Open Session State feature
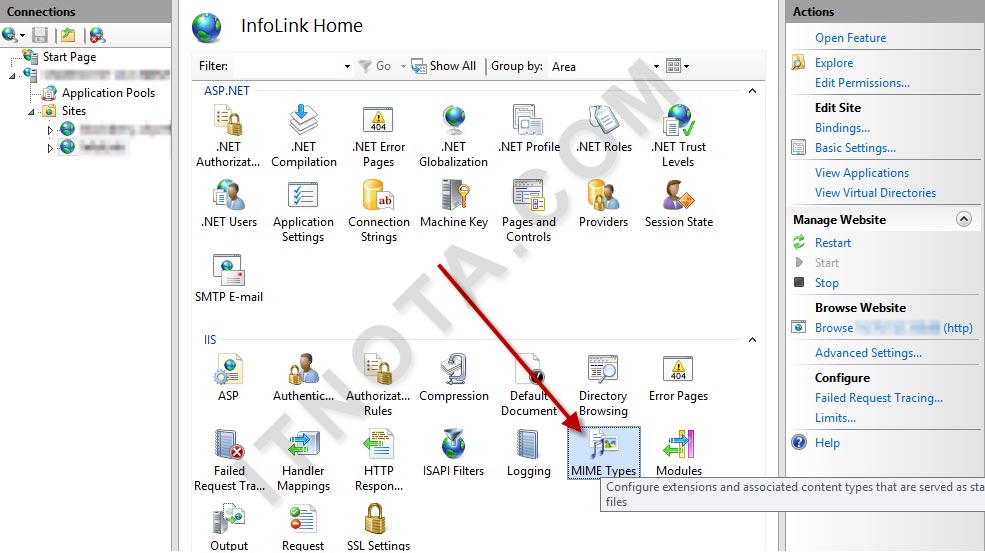The width and height of the screenshot is (985, 553). click(x=678, y=204)
